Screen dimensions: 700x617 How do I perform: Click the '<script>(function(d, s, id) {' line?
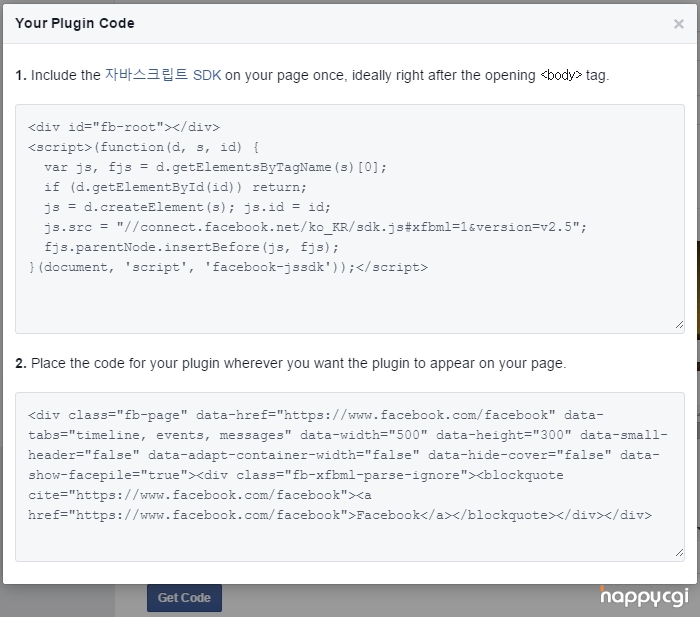click(x=143, y=147)
